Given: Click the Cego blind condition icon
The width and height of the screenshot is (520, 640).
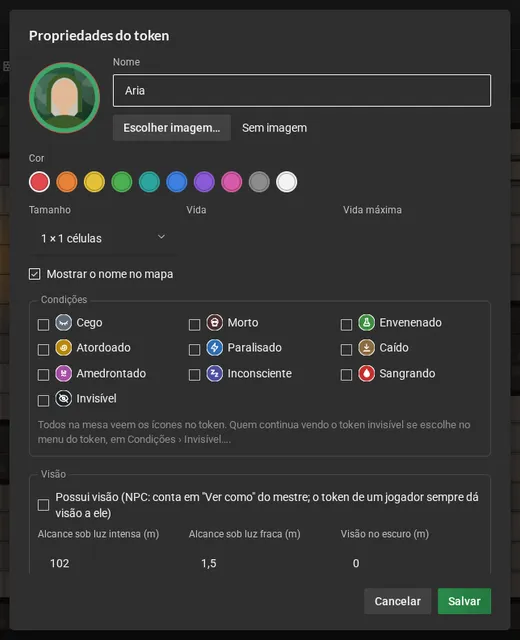Looking at the screenshot, I should click(63, 322).
